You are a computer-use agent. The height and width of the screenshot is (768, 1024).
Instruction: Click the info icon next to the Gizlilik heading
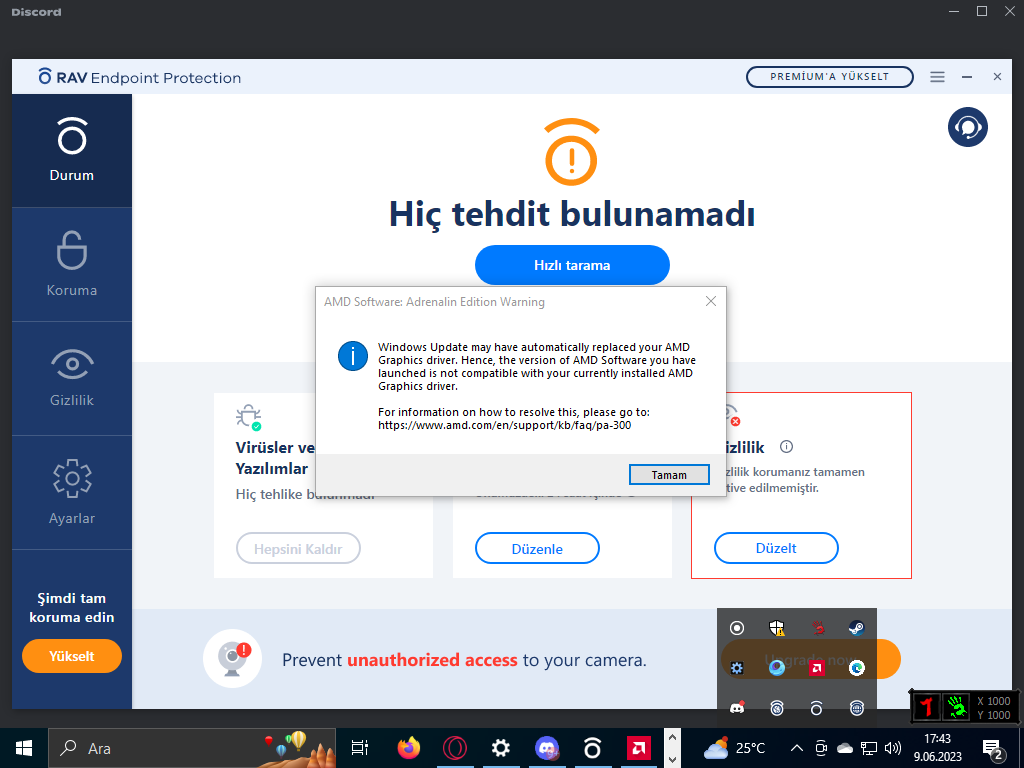(x=786, y=447)
